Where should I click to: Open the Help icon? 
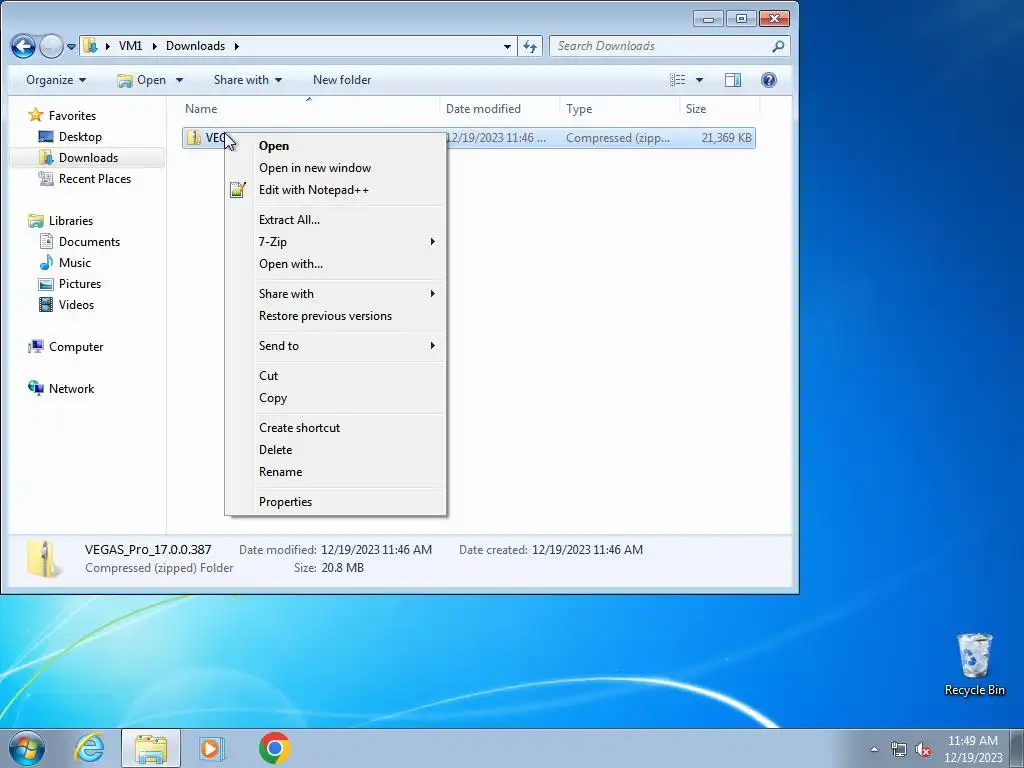coord(769,80)
